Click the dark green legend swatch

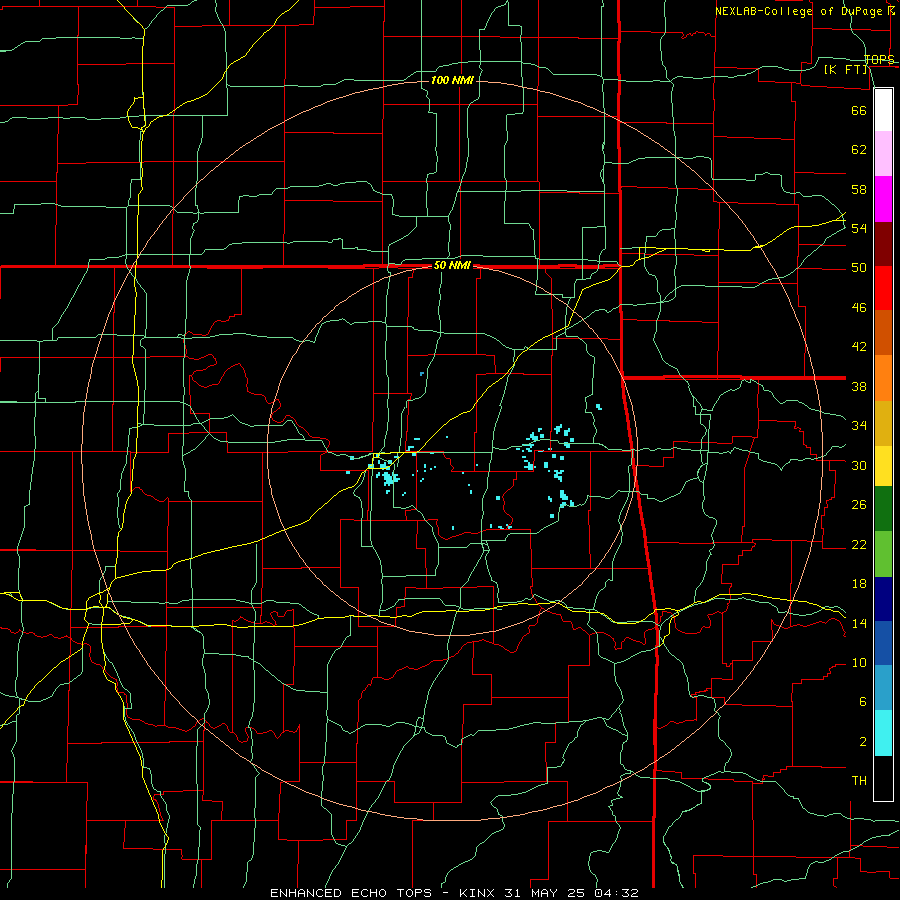(x=883, y=509)
